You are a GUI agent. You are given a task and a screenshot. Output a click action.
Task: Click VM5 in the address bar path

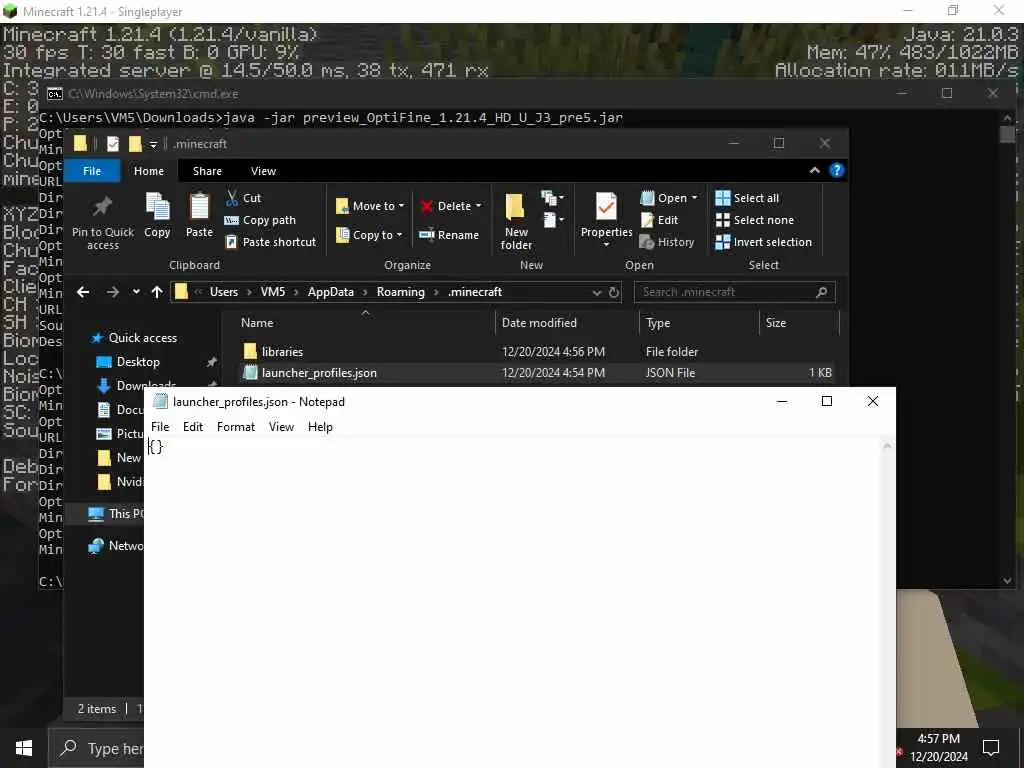[273, 292]
